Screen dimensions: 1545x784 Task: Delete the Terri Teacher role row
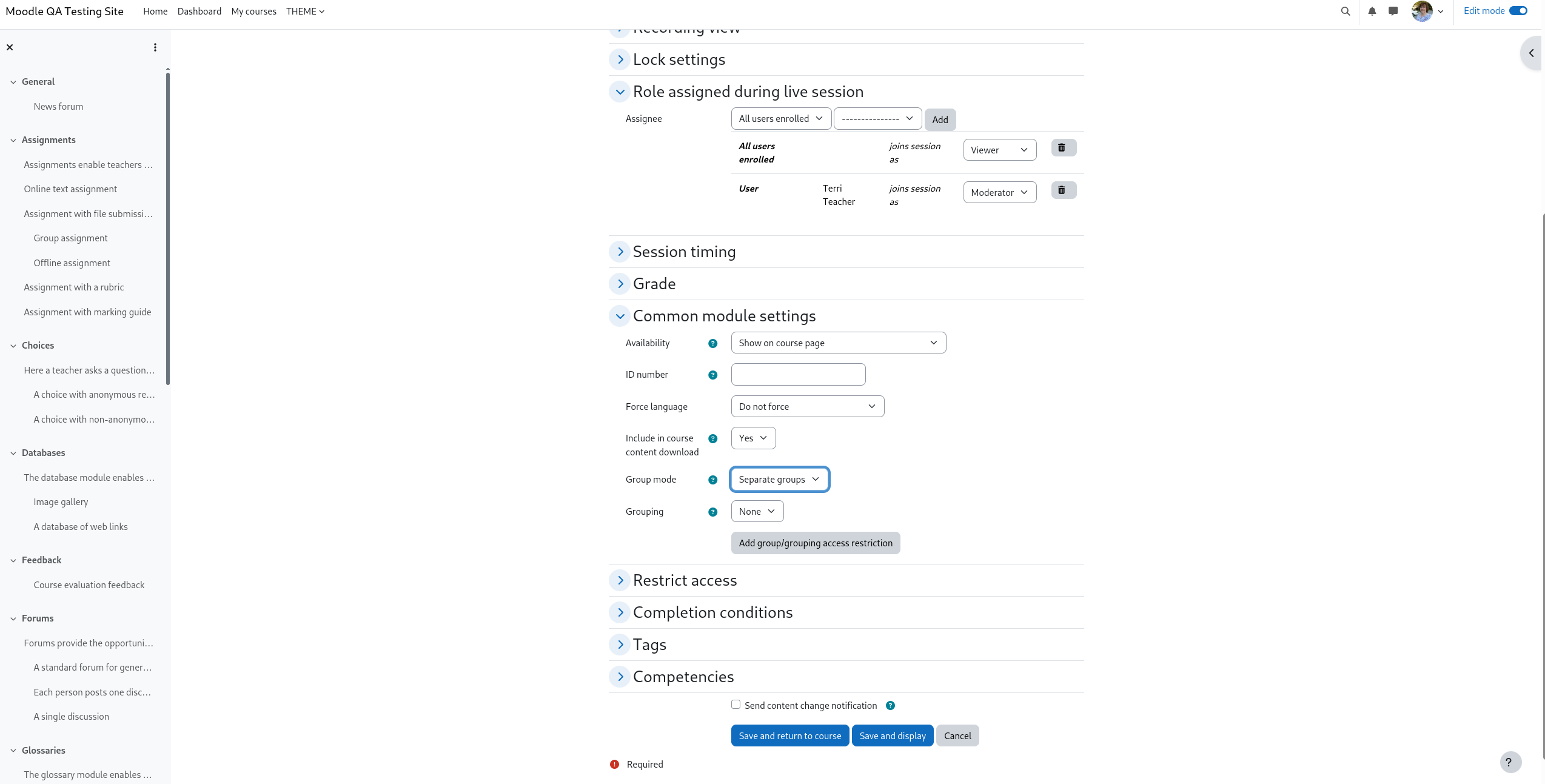[1064, 190]
